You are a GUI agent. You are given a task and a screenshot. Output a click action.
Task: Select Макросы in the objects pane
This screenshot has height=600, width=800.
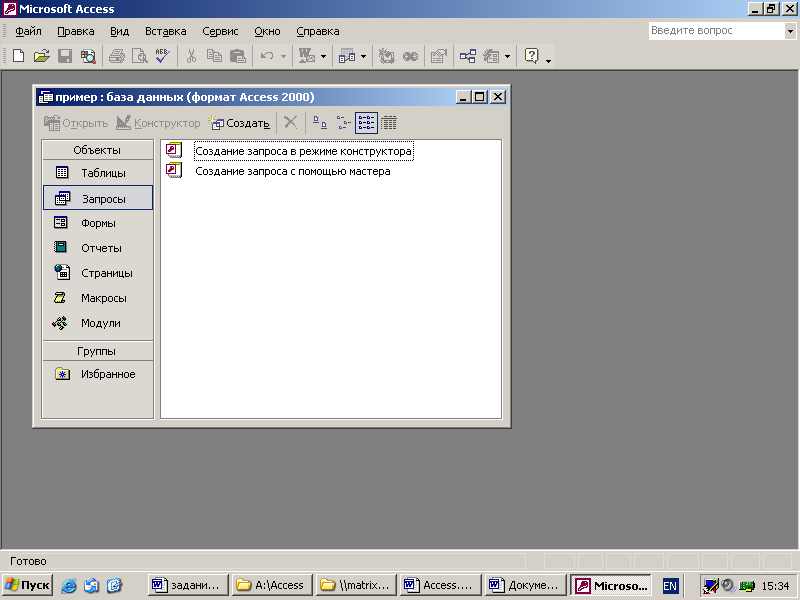(97, 298)
